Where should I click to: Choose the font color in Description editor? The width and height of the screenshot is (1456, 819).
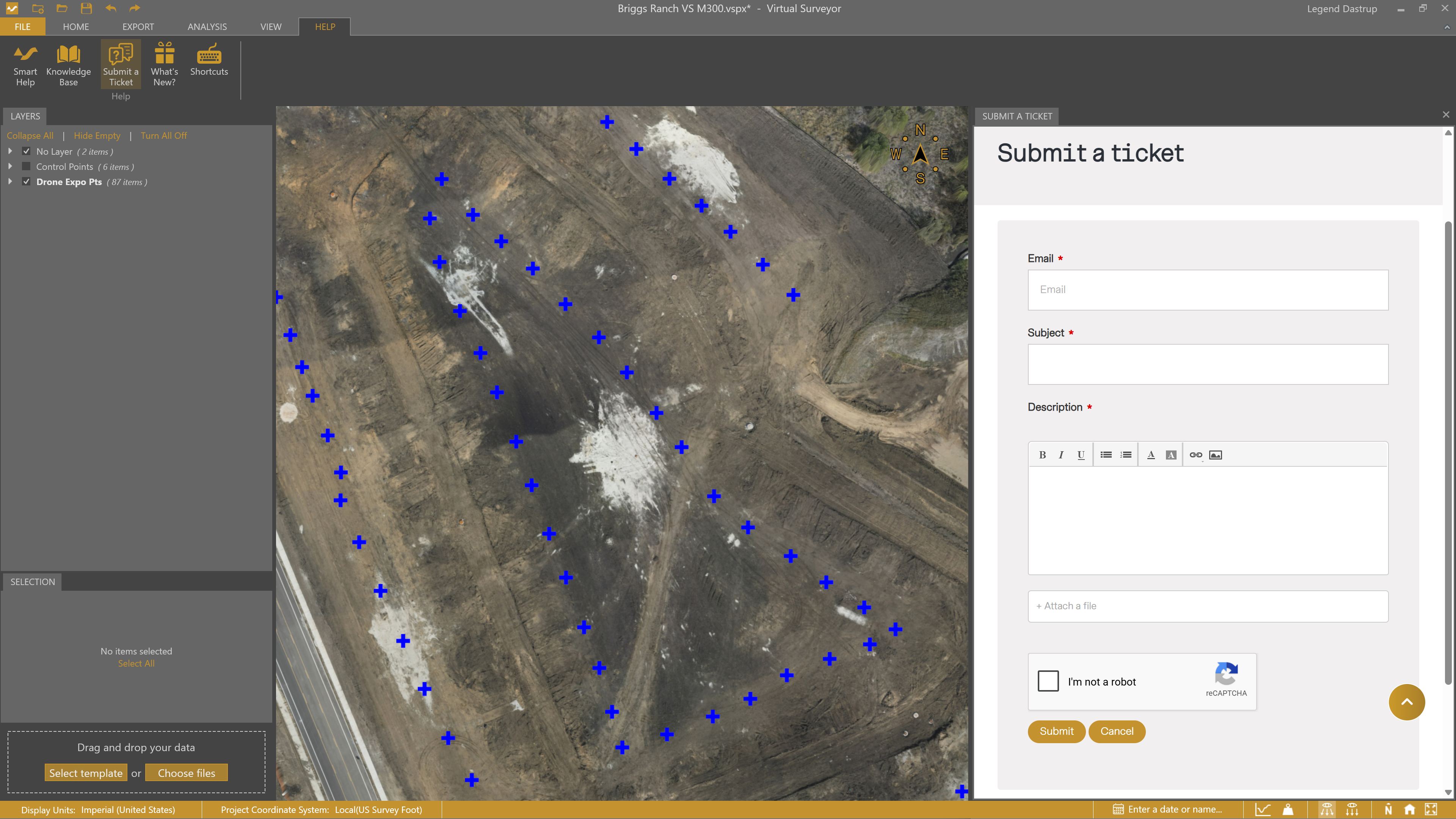(x=1151, y=455)
